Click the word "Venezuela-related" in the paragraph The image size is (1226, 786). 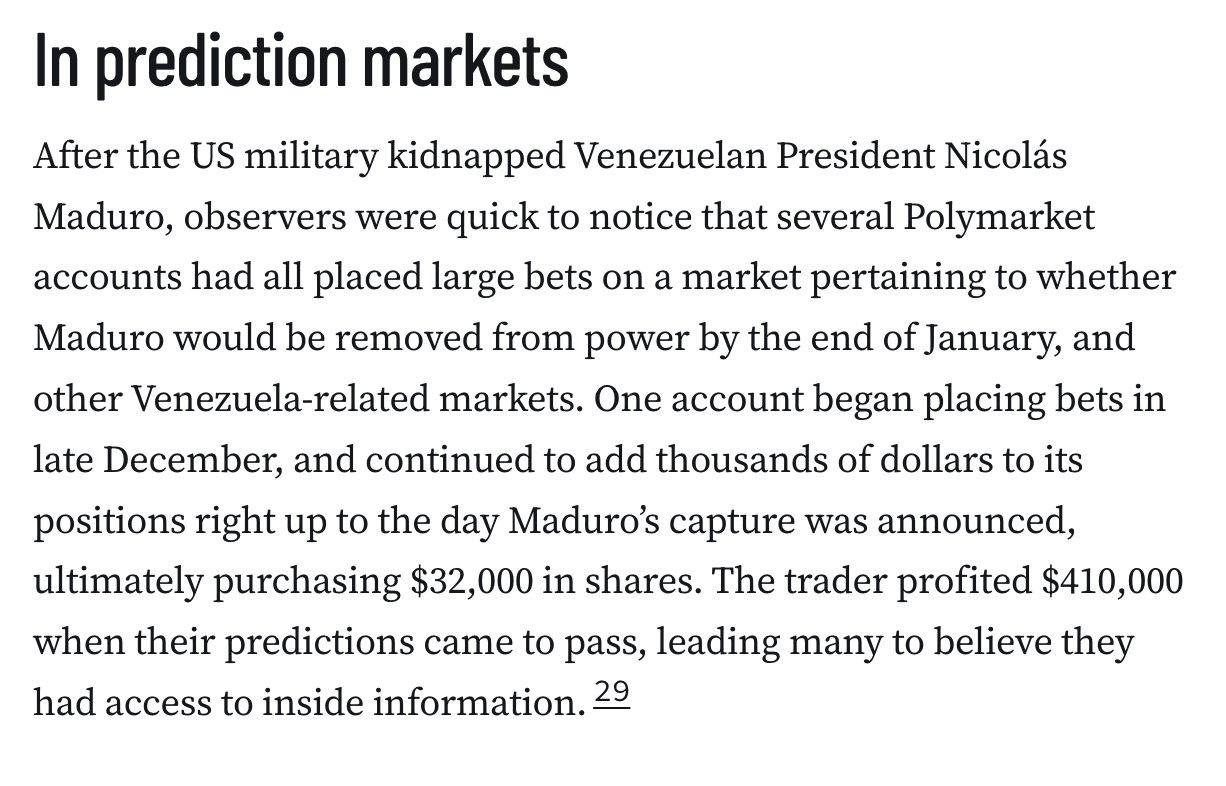tap(281, 399)
